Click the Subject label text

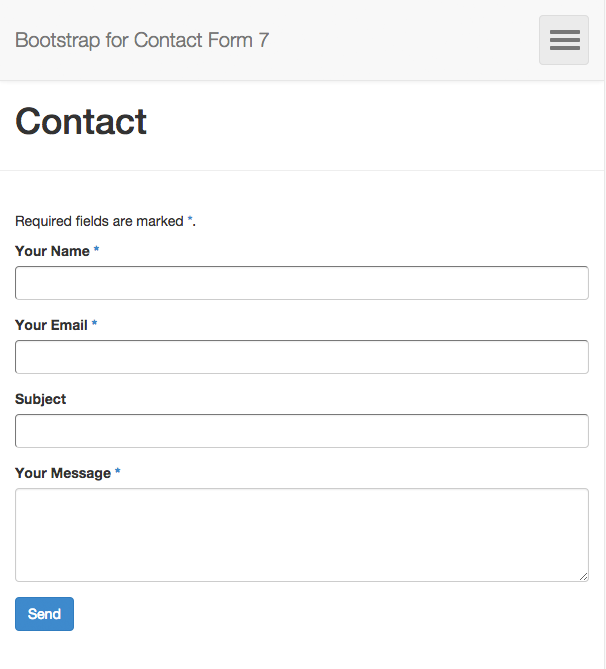pyautogui.click(x=40, y=399)
